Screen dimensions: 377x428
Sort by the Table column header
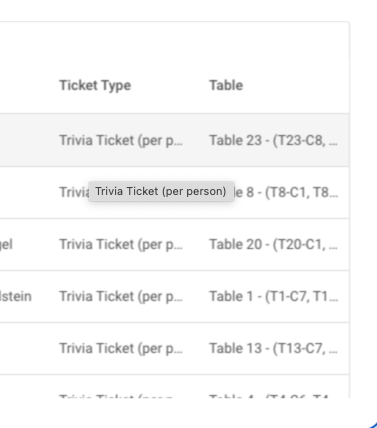point(226,85)
